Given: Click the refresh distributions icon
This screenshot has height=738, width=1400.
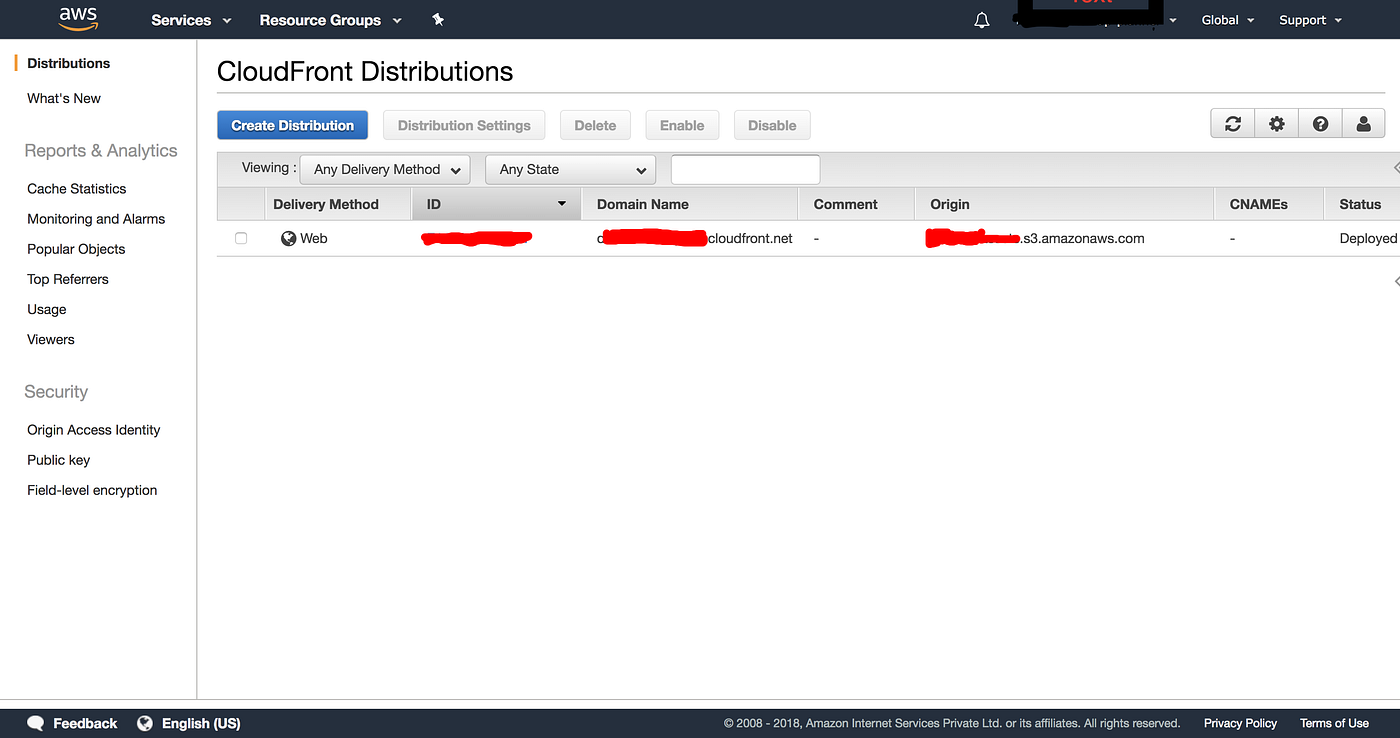Looking at the screenshot, I should (x=1232, y=123).
